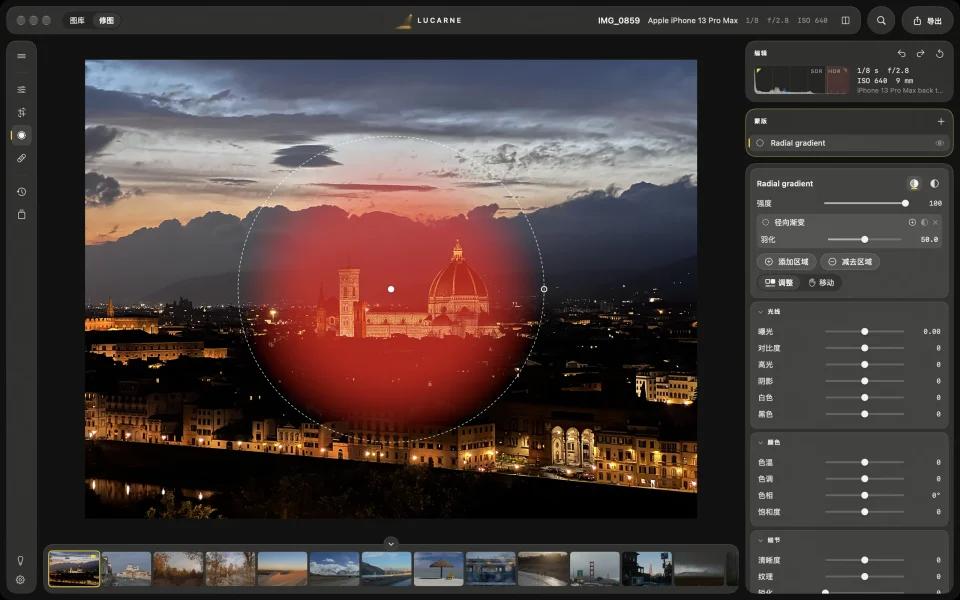Add a new mask with plus icon
This screenshot has height=600, width=960.
[x=941, y=121]
